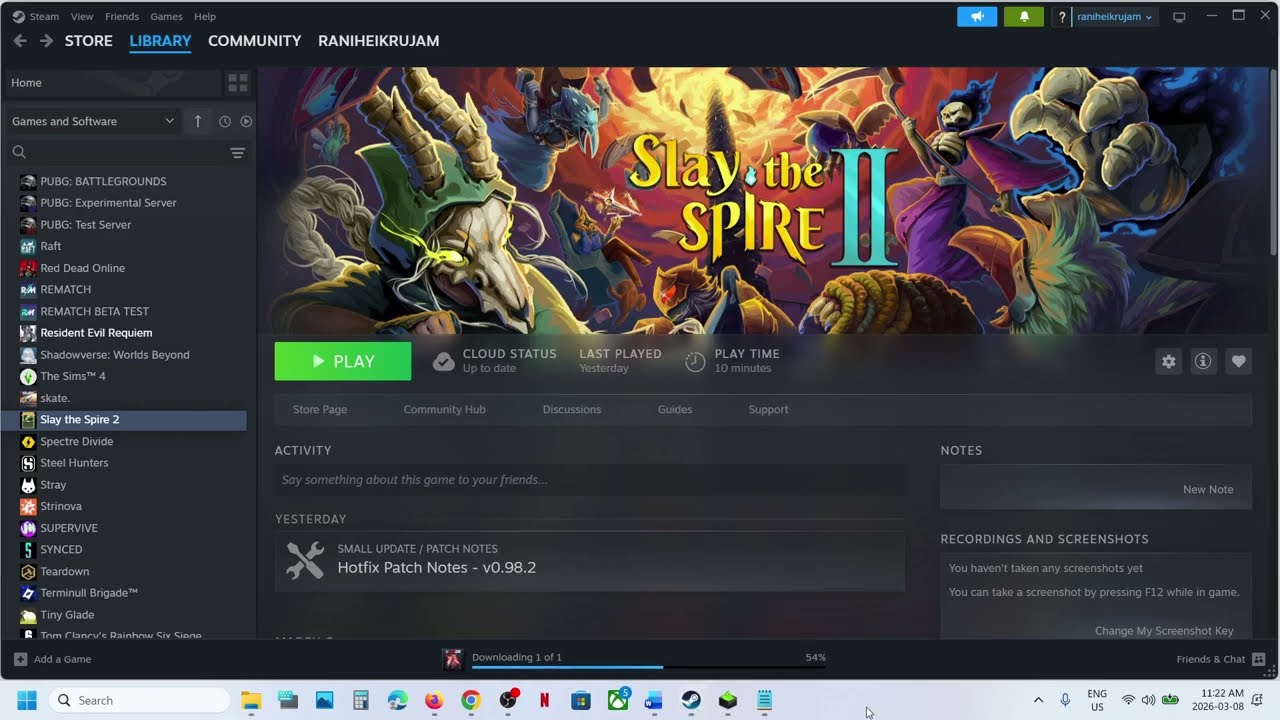Go back with the left arrow
Viewport: 1280px width, 720px height.
coord(20,41)
